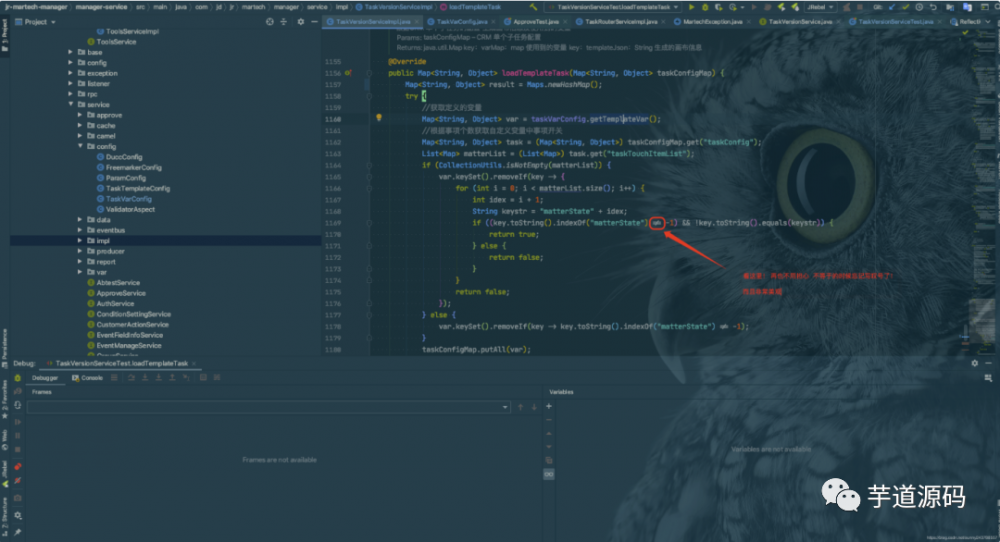Open the Frames thread dropdown

[x=268, y=407]
